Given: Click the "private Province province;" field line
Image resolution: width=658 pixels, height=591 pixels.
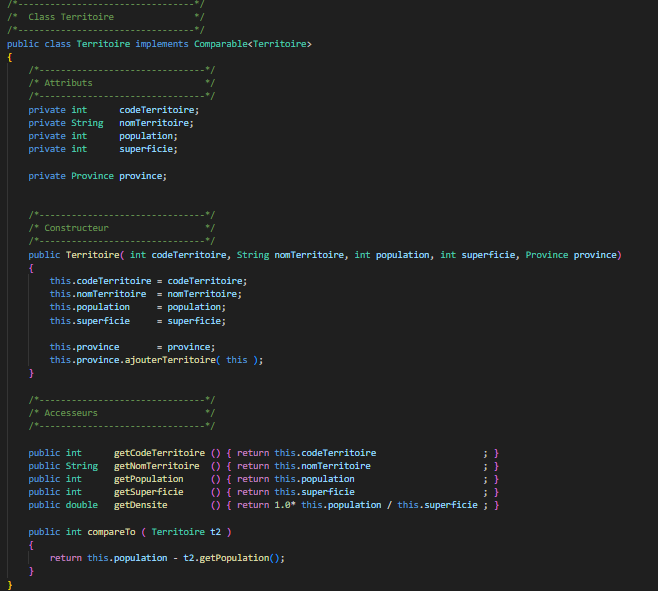Looking at the screenshot, I should (x=97, y=176).
